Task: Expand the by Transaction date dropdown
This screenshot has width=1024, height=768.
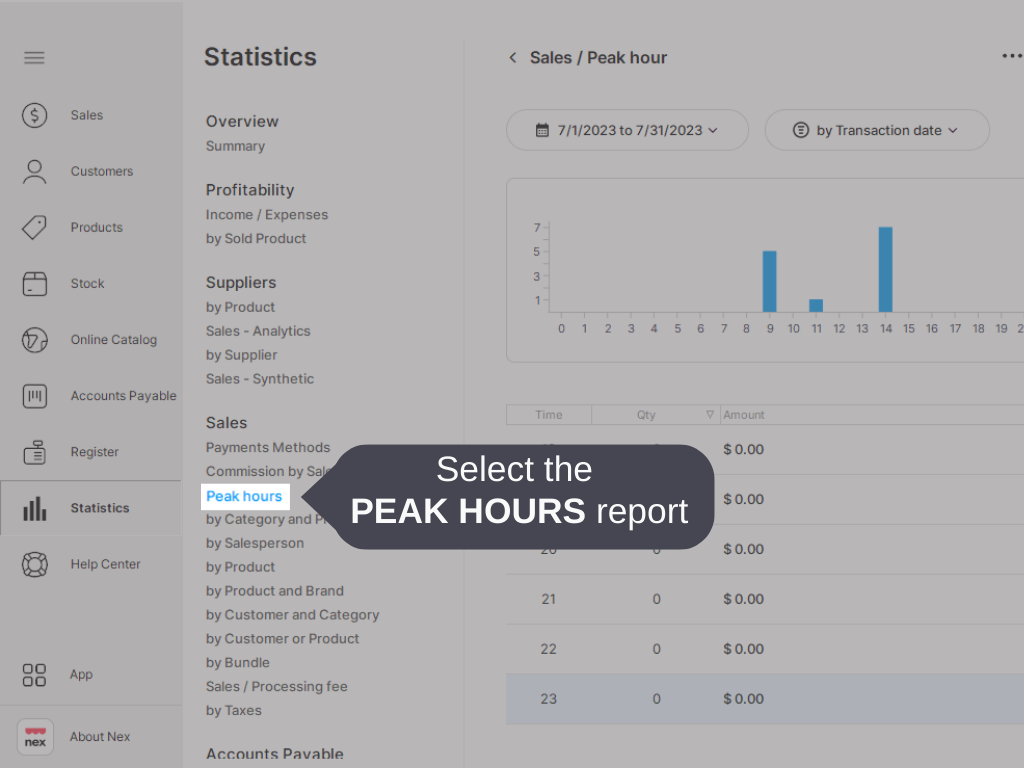Action: [x=877, y=129]
